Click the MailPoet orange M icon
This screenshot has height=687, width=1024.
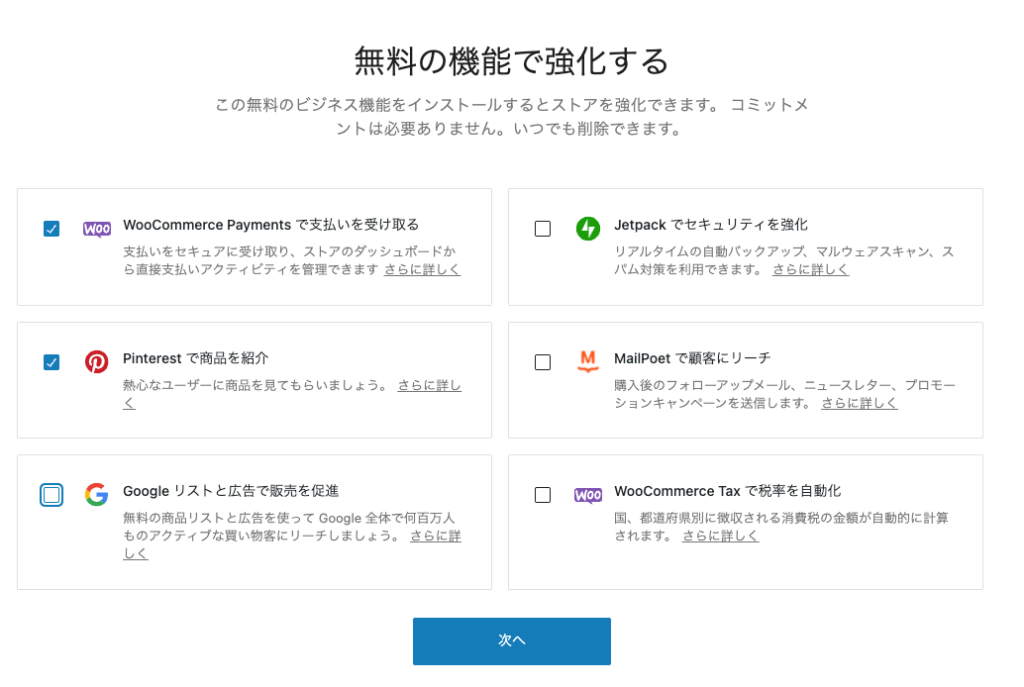tap(588, 362)
